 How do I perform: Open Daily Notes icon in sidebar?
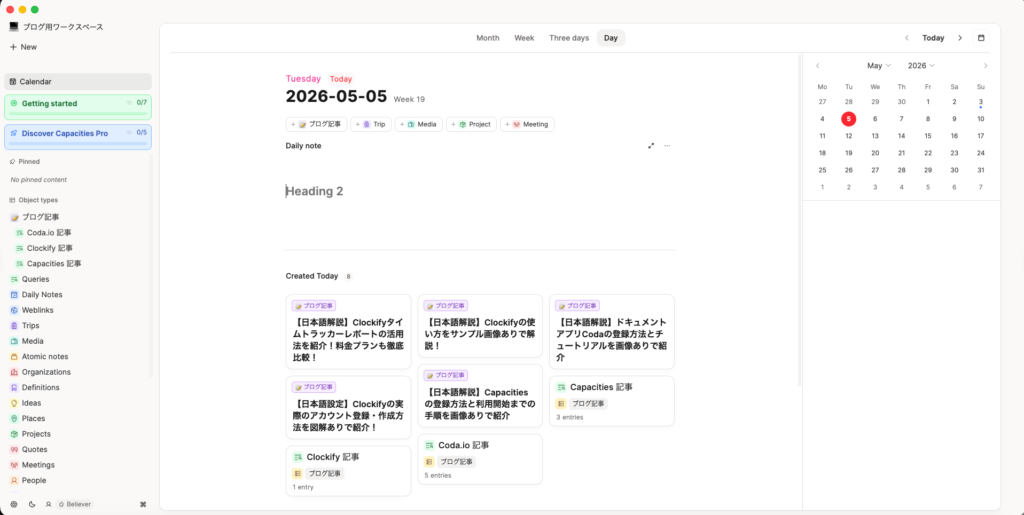point(14,294)
